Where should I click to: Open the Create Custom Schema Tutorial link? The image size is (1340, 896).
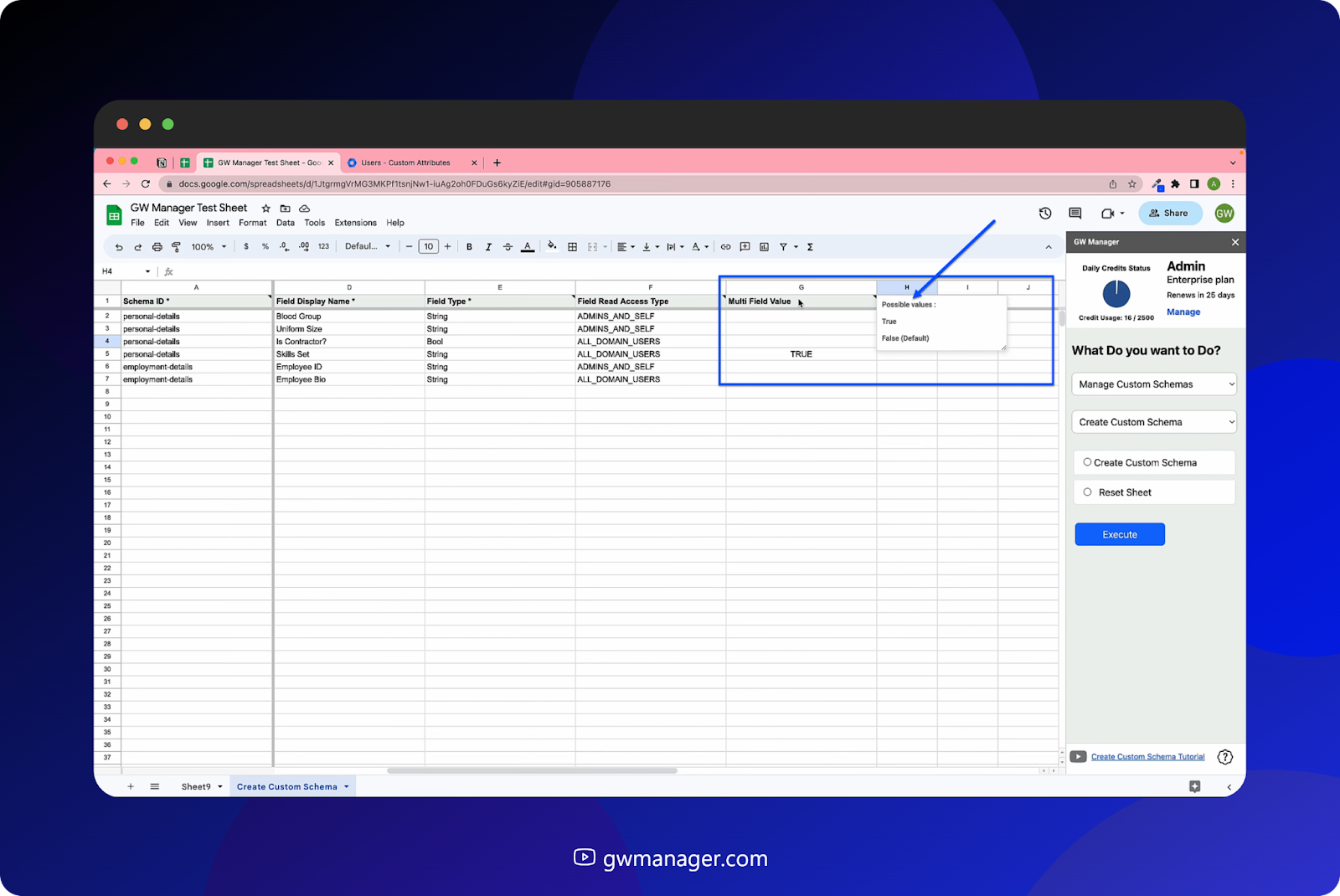click(1147, 757)
